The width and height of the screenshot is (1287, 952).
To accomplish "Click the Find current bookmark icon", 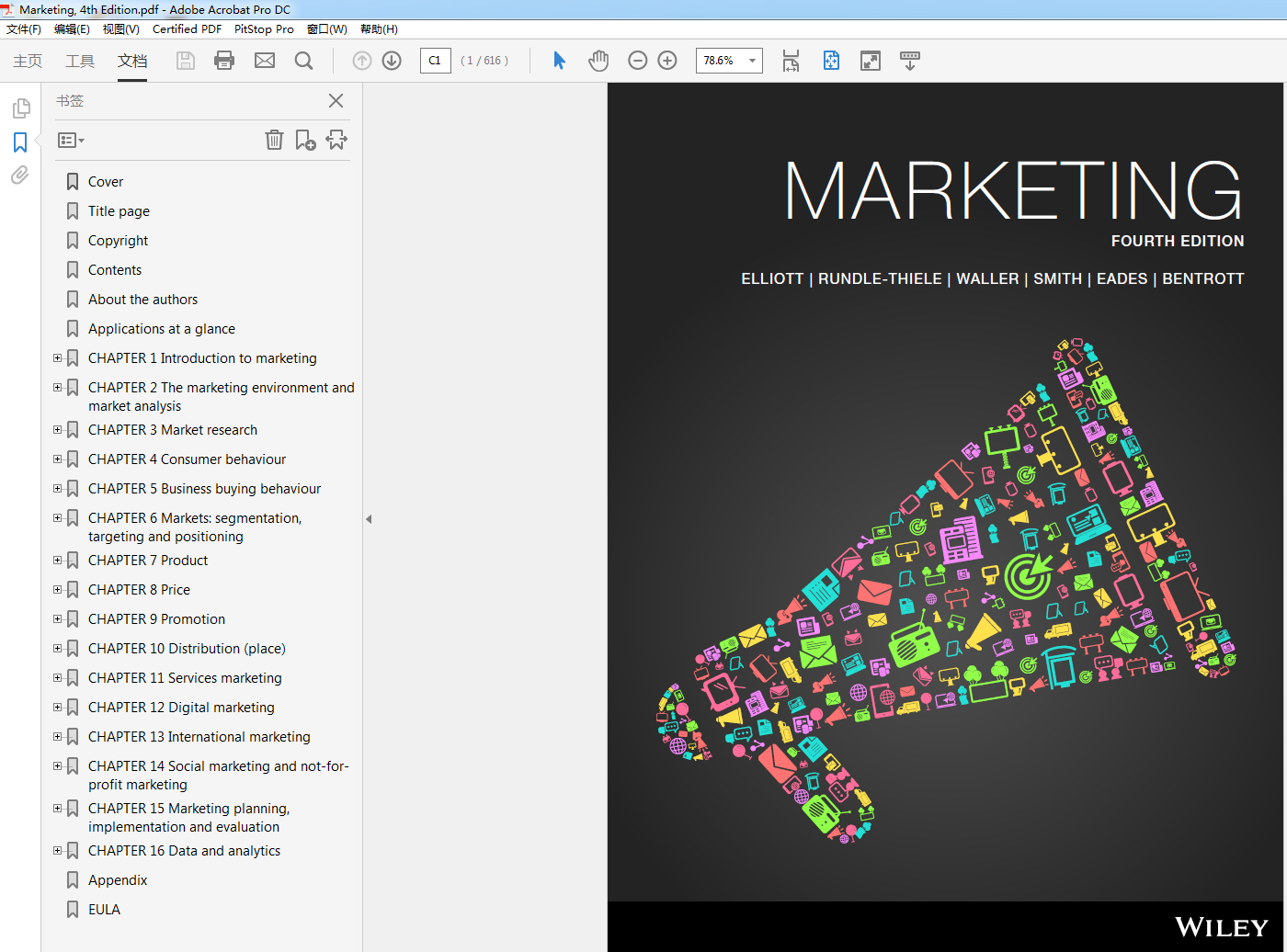I will click(336, 140).
